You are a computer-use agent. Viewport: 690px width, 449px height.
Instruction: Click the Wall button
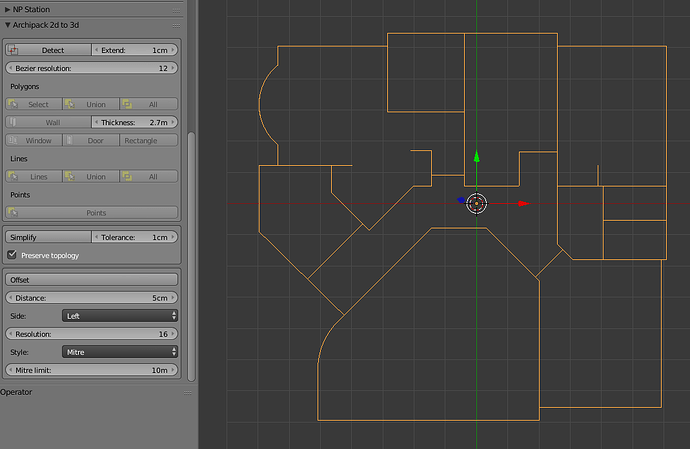48,122
